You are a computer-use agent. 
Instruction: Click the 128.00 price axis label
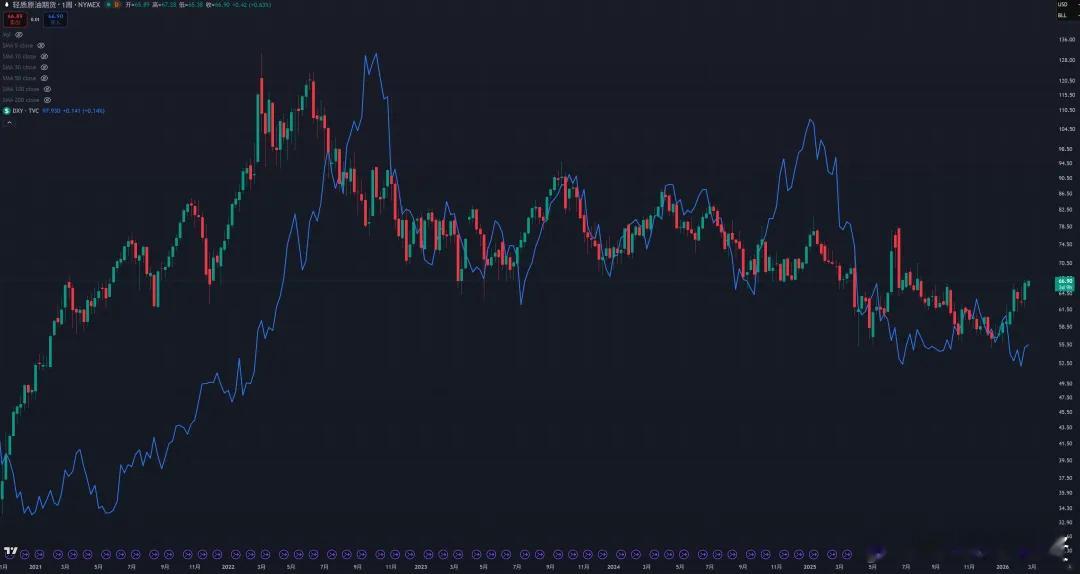click(1066, 60)
